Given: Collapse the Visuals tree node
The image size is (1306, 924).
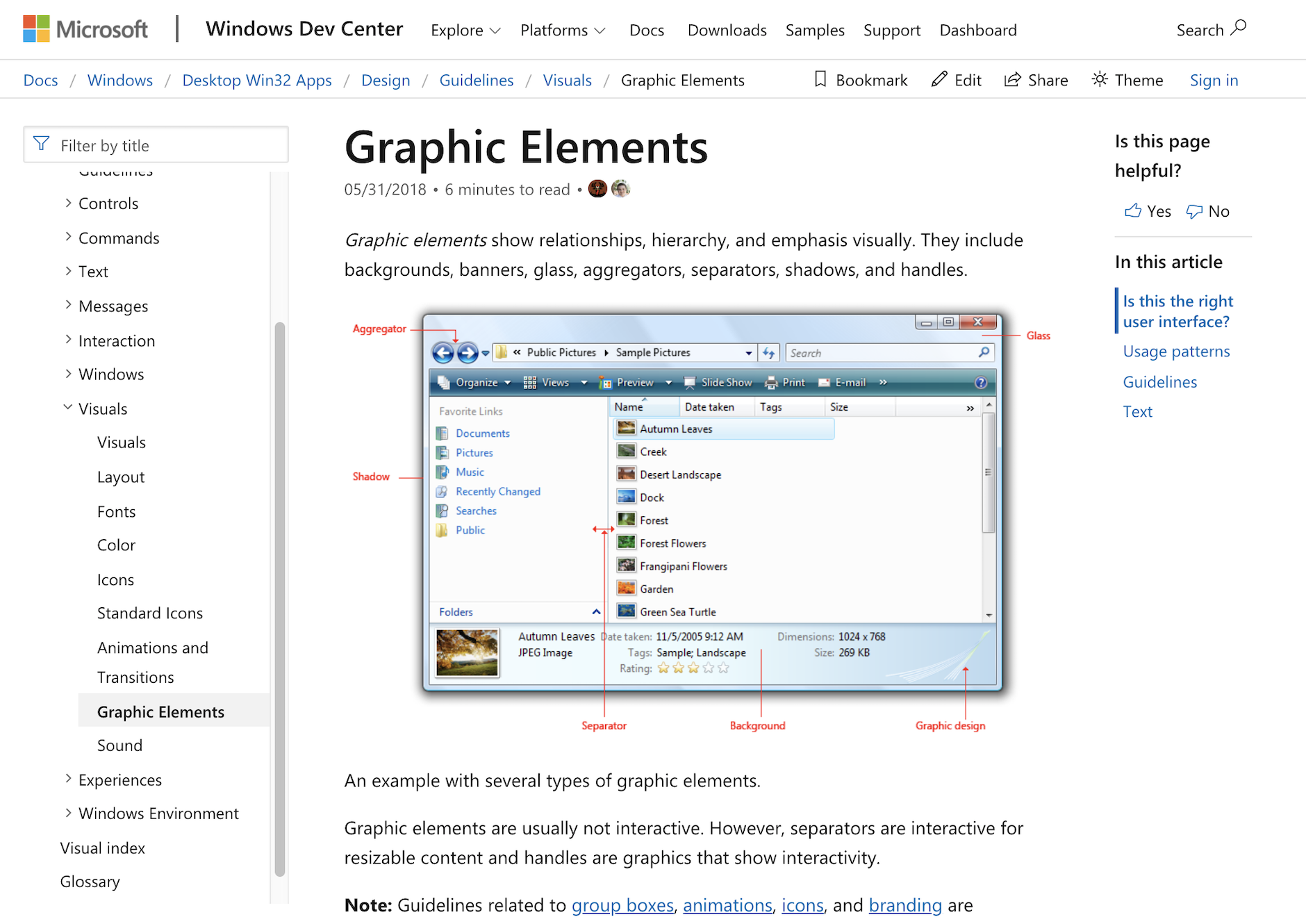Looking at the screenshot, I should (x=68, y=408).
